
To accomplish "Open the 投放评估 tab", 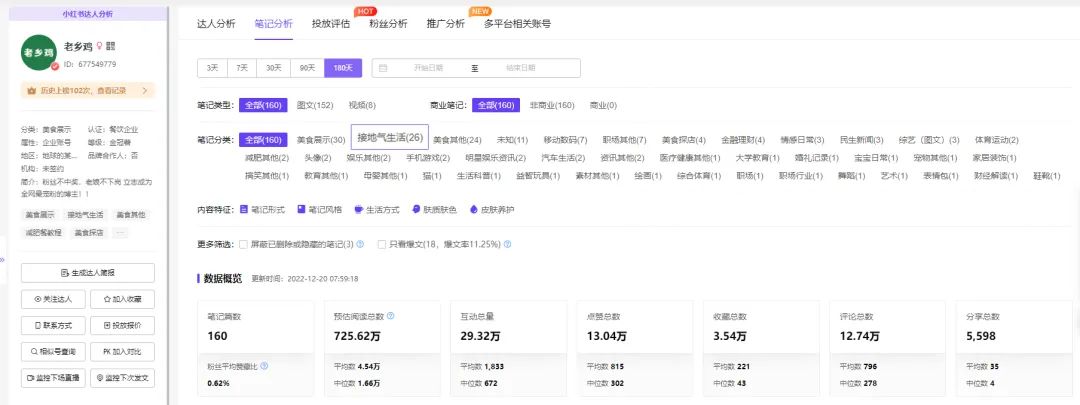I will (x=331, y=23).
